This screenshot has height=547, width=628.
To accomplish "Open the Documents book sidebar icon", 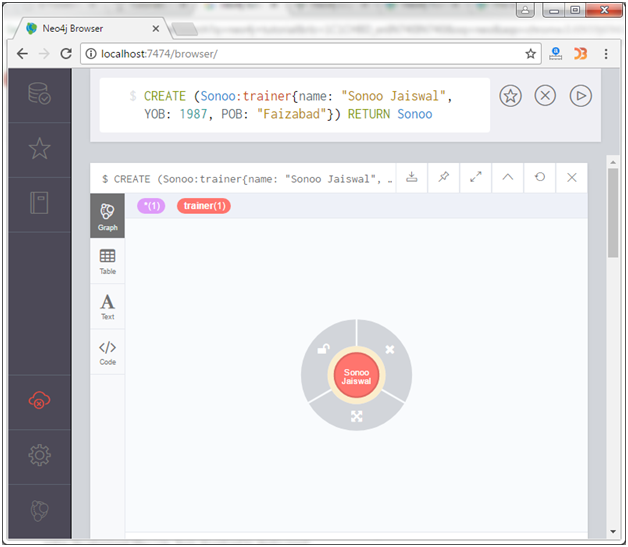I will (39, 203).
